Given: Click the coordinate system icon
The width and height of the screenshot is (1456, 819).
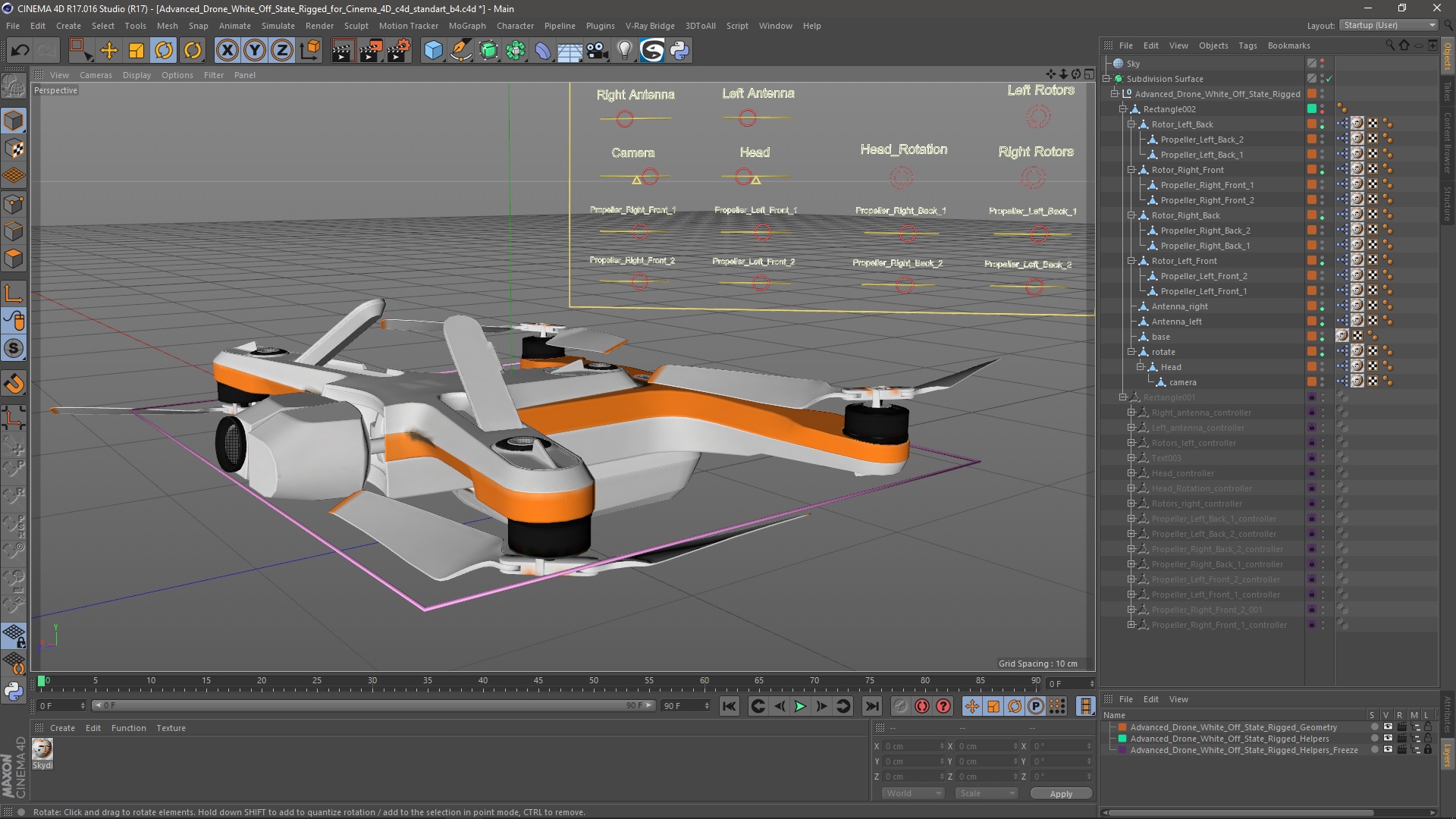Looking at the screenshot, I should pos(310,51).
